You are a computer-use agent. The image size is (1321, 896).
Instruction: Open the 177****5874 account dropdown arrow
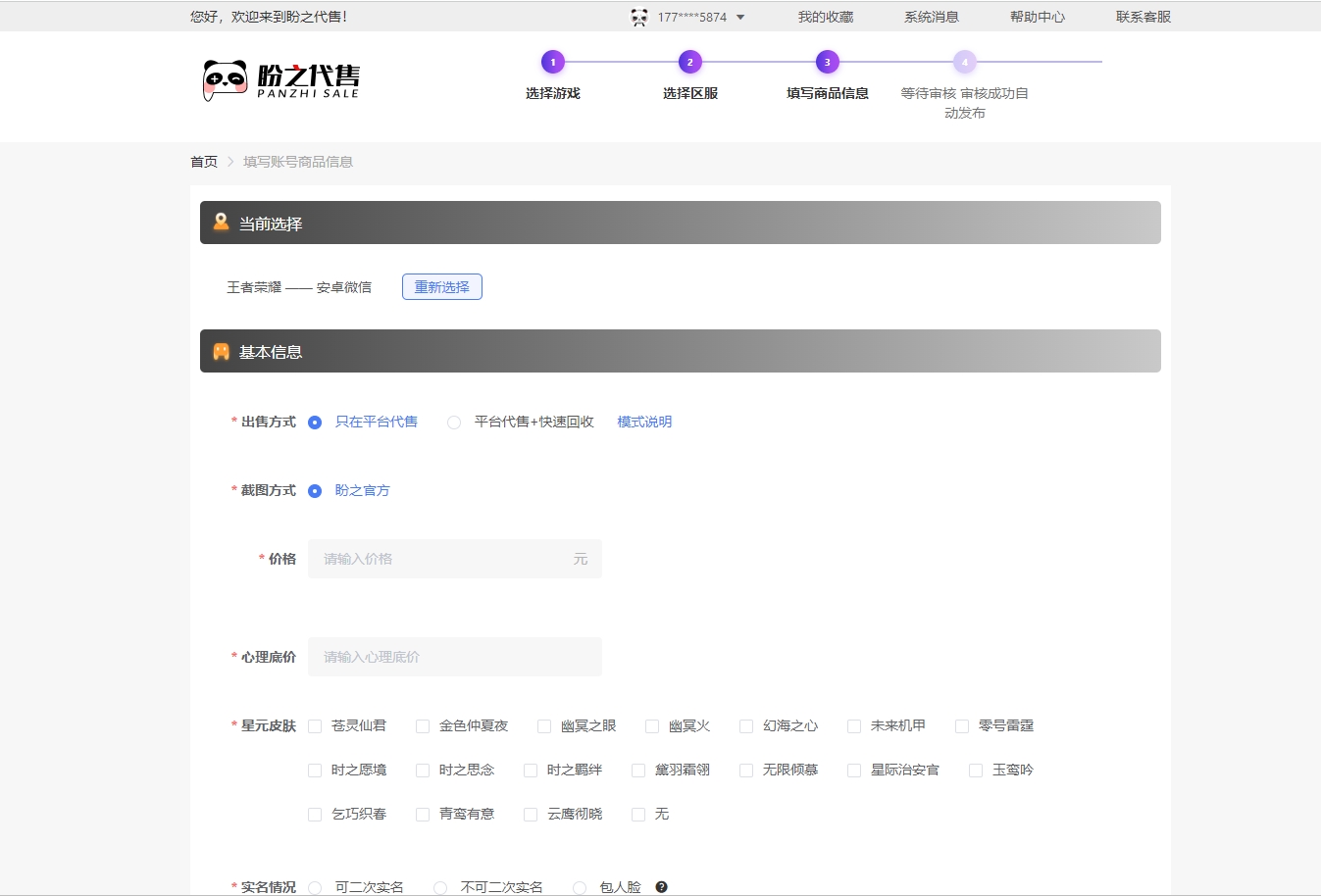(740, 18)
